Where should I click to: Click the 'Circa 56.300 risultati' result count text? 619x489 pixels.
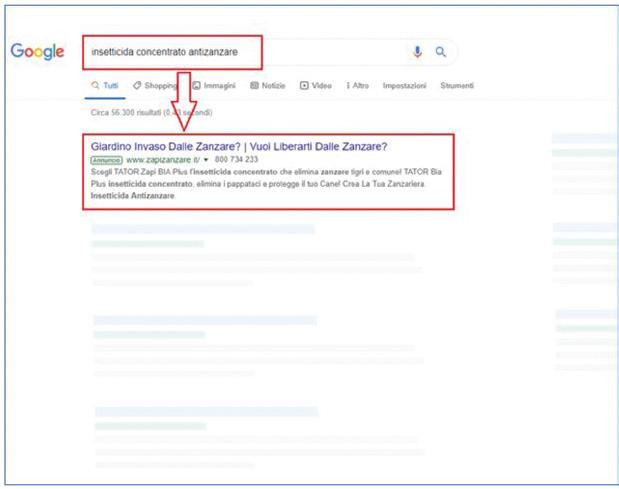(x=151, y=112)
